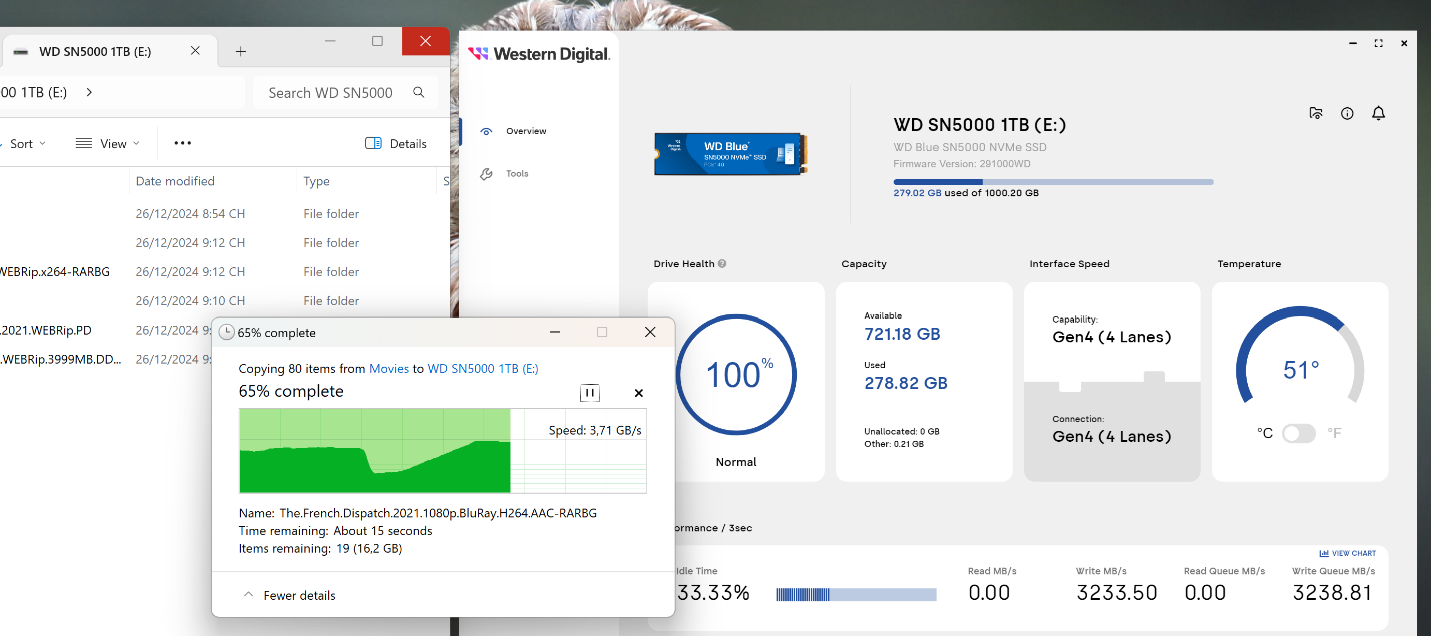Click the WD Blue SSD product image
This screenshot has width=1431, height=636.
pyautogui.click(x=731, y=154)
